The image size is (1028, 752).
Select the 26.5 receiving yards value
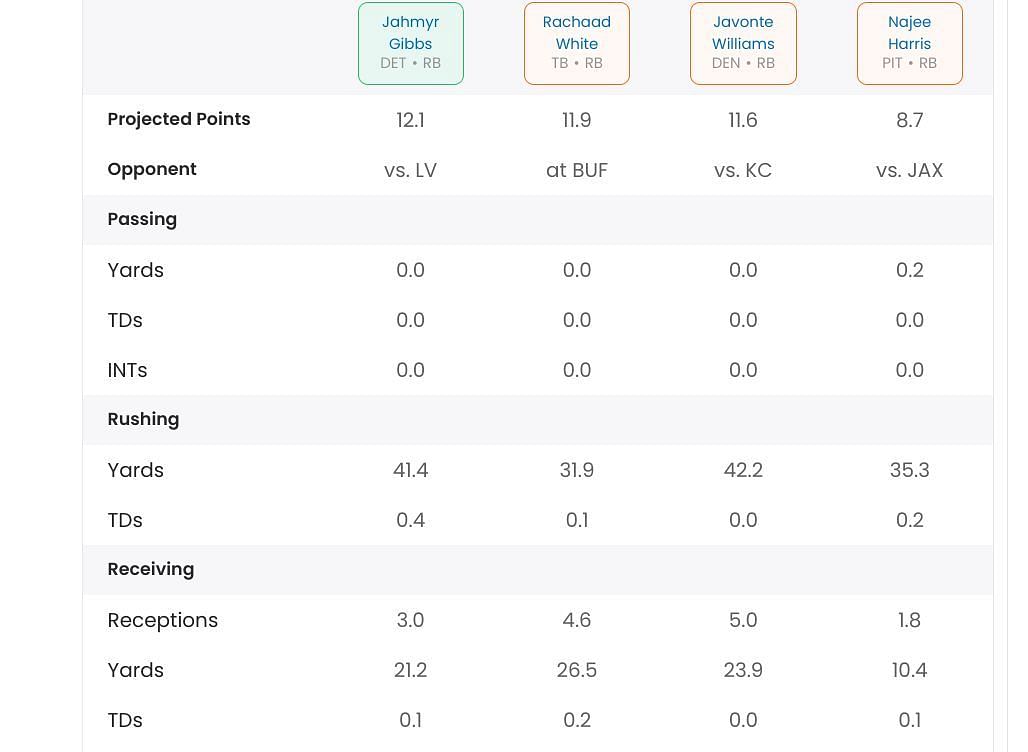tap(577, 670)
